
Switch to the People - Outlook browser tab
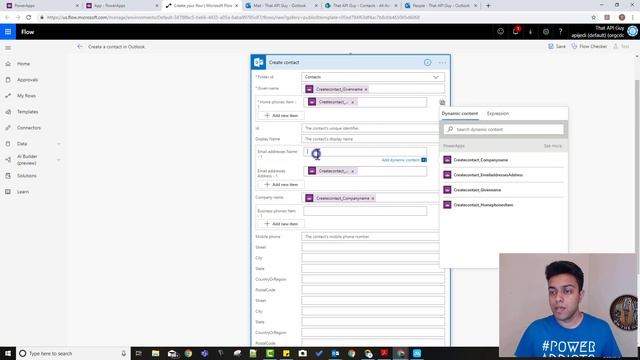click(440, 6)
